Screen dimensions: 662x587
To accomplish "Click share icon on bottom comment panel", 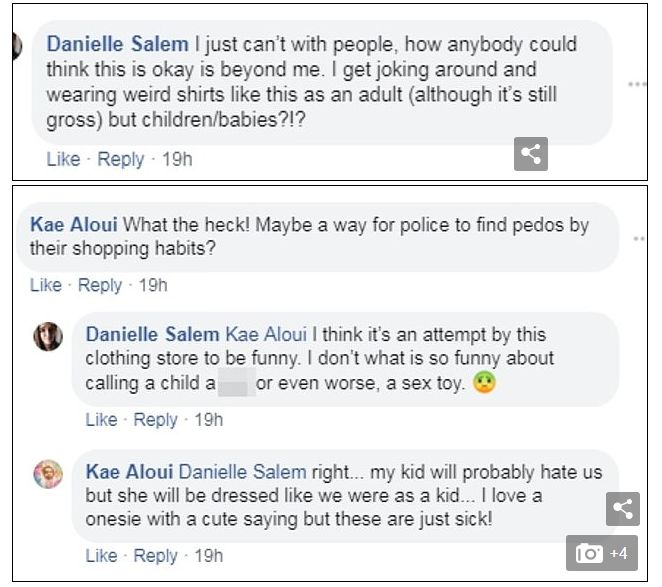I will (622, 509).
